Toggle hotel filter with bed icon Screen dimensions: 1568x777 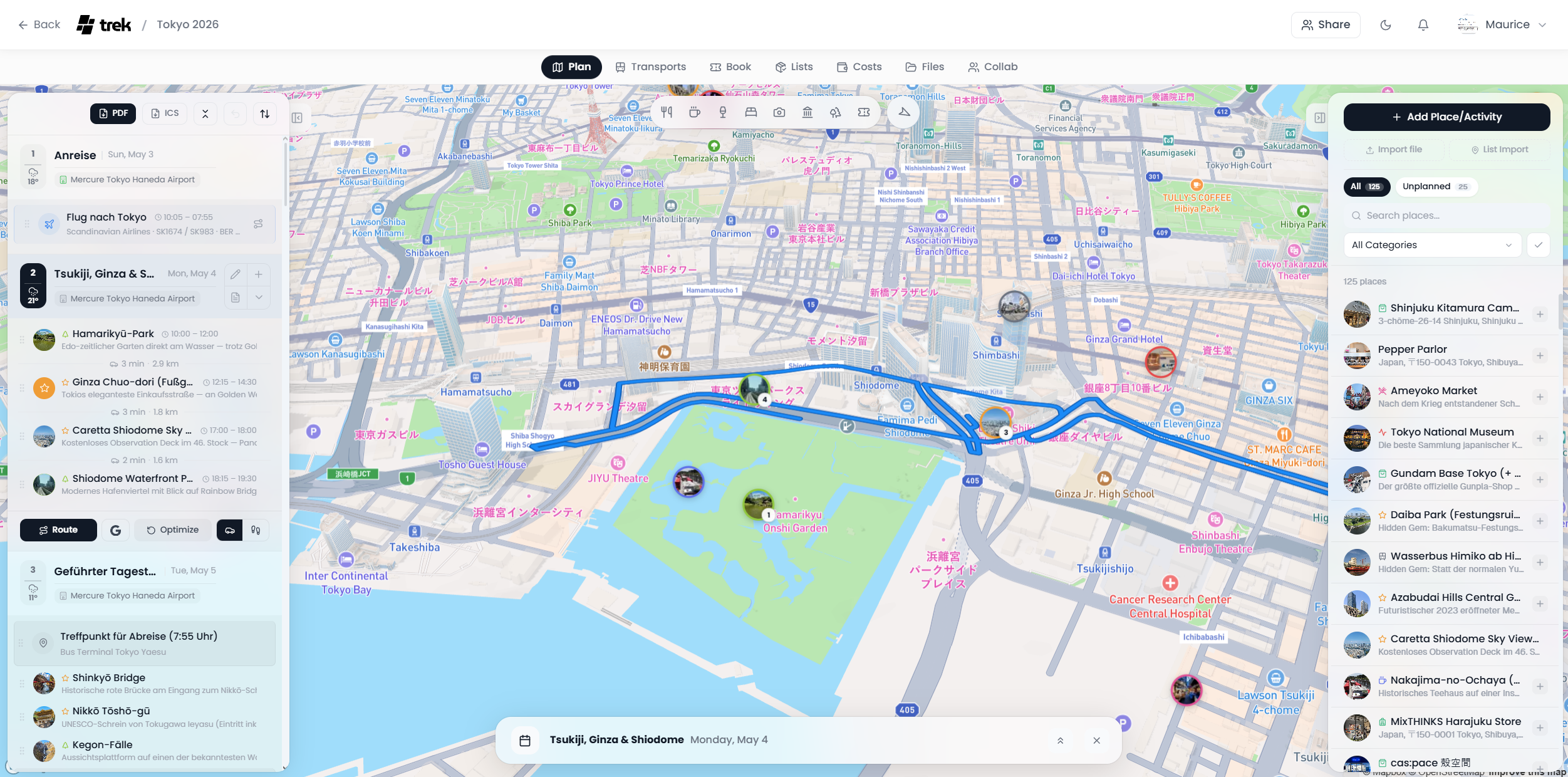[751, 112]
